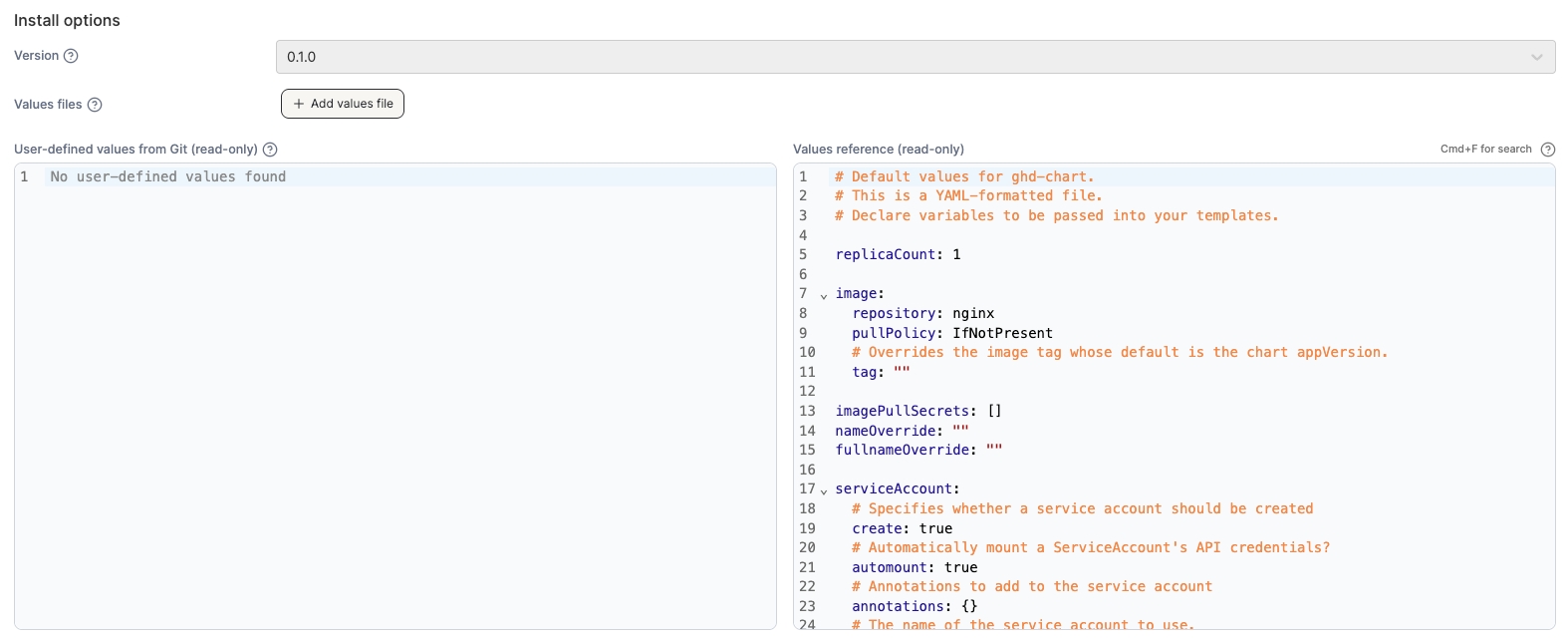
Task: Click the 'automount: true' line
Action: [914, 567]
